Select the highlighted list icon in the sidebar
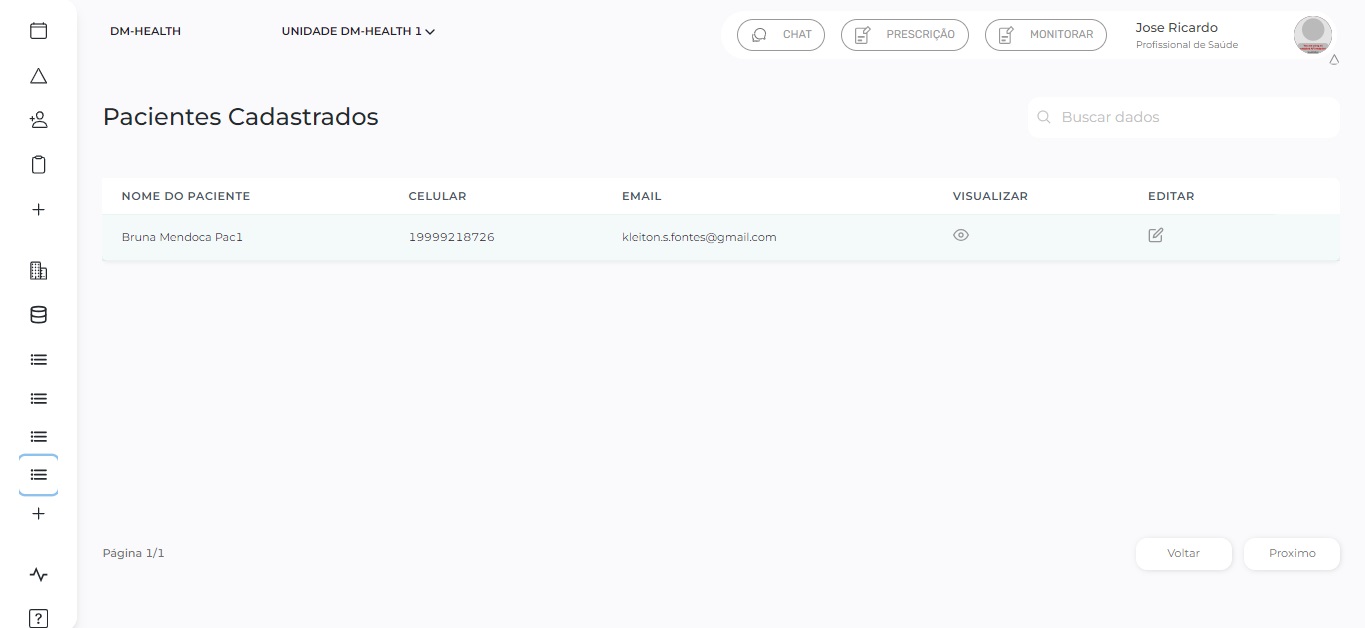 pyautogui.click(x=38, y=475)
